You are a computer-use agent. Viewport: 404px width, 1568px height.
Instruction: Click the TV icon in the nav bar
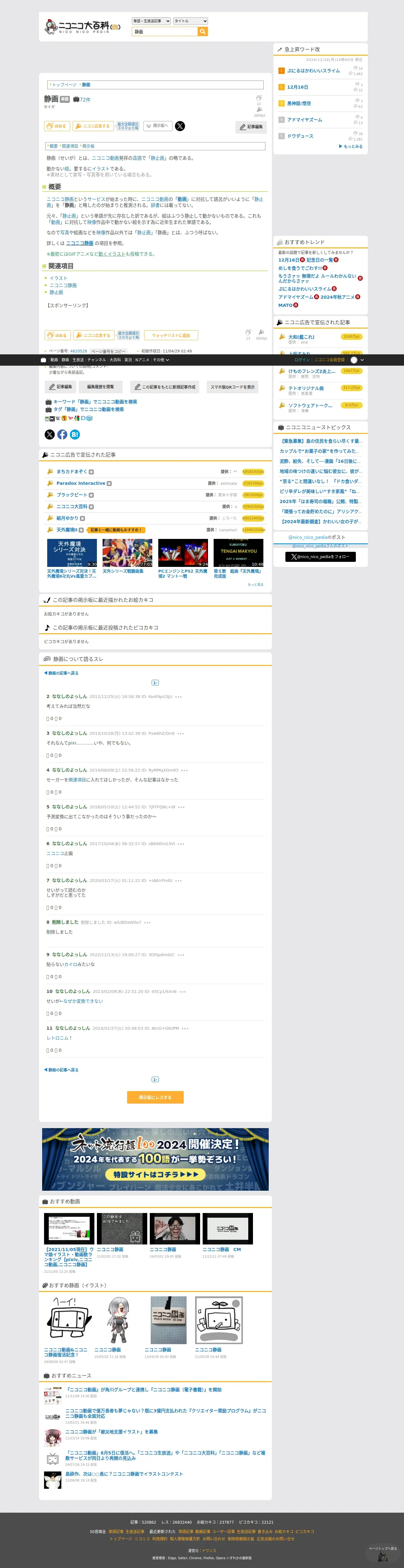coord(43,360)
